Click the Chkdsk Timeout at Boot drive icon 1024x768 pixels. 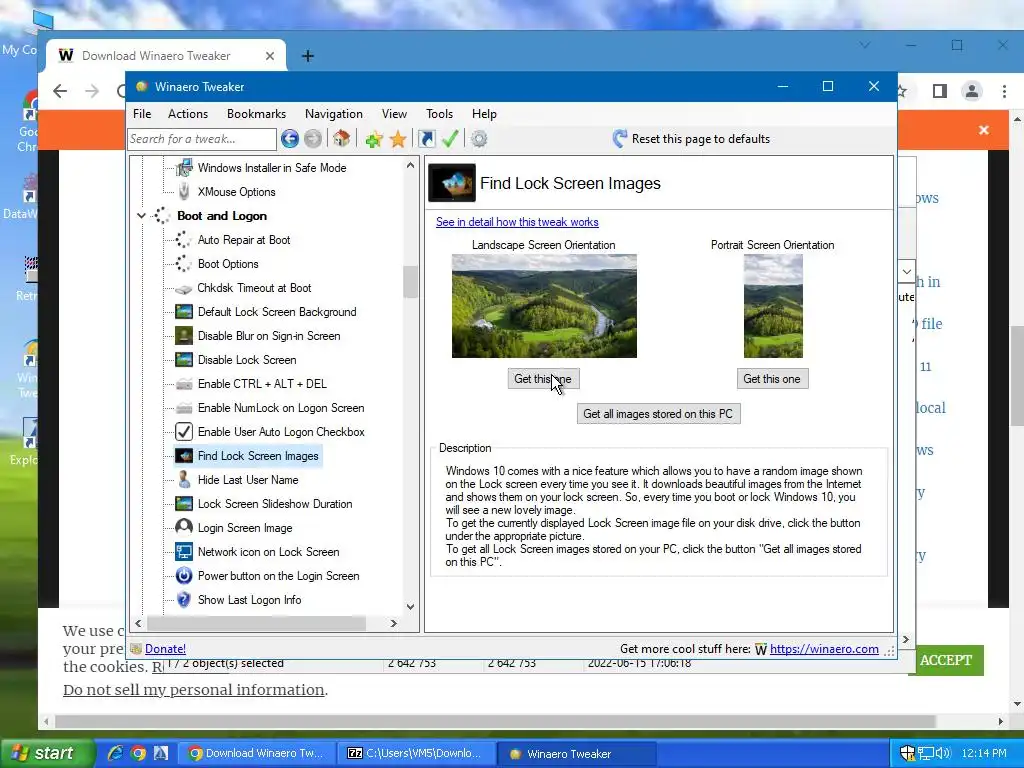point(184,289)
